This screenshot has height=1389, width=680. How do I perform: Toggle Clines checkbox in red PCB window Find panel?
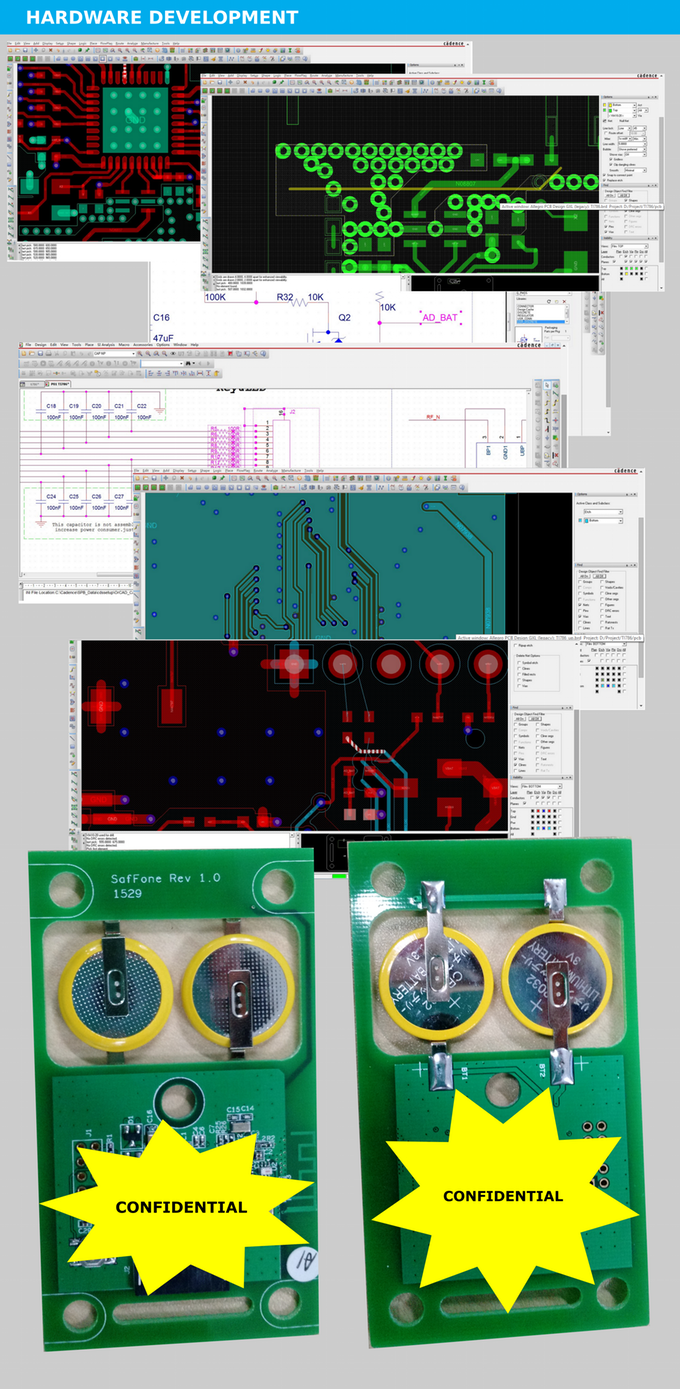click(x=515, y=765)
